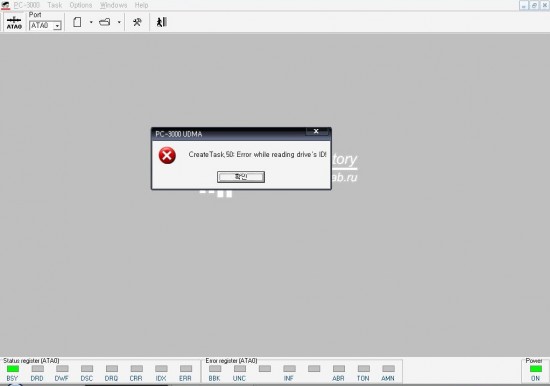This screenshot has width=550, height=386.
Task: Click the Error register (ATA0) label
Action: (x=232, y=360)
